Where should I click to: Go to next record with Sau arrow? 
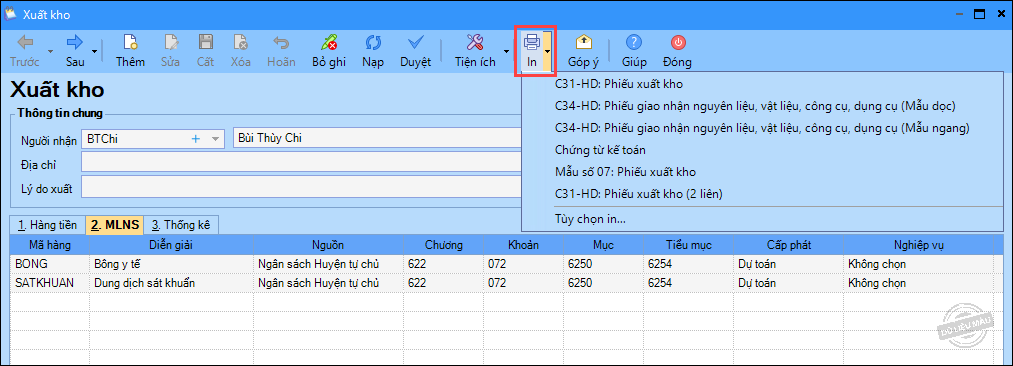point(75,43)
